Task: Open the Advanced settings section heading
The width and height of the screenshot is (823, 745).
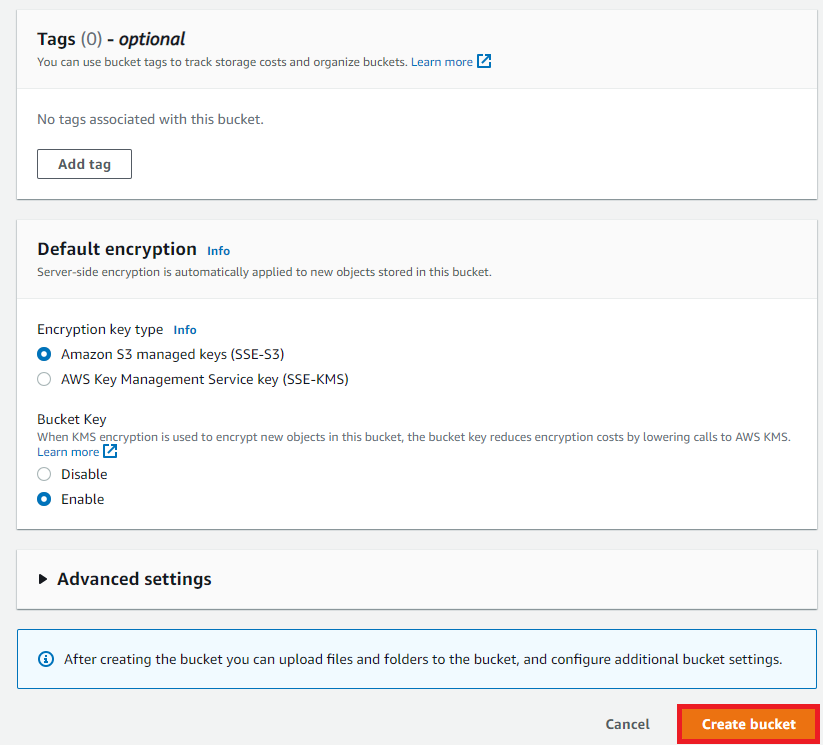Action: click(134, 579)
